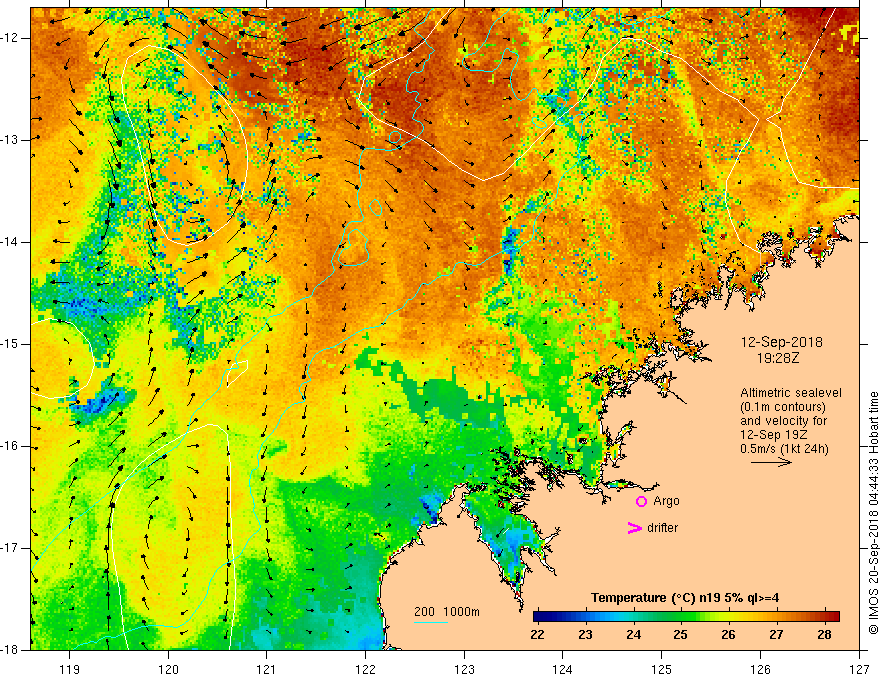Click the colorbar value '26'

[728, 635]
